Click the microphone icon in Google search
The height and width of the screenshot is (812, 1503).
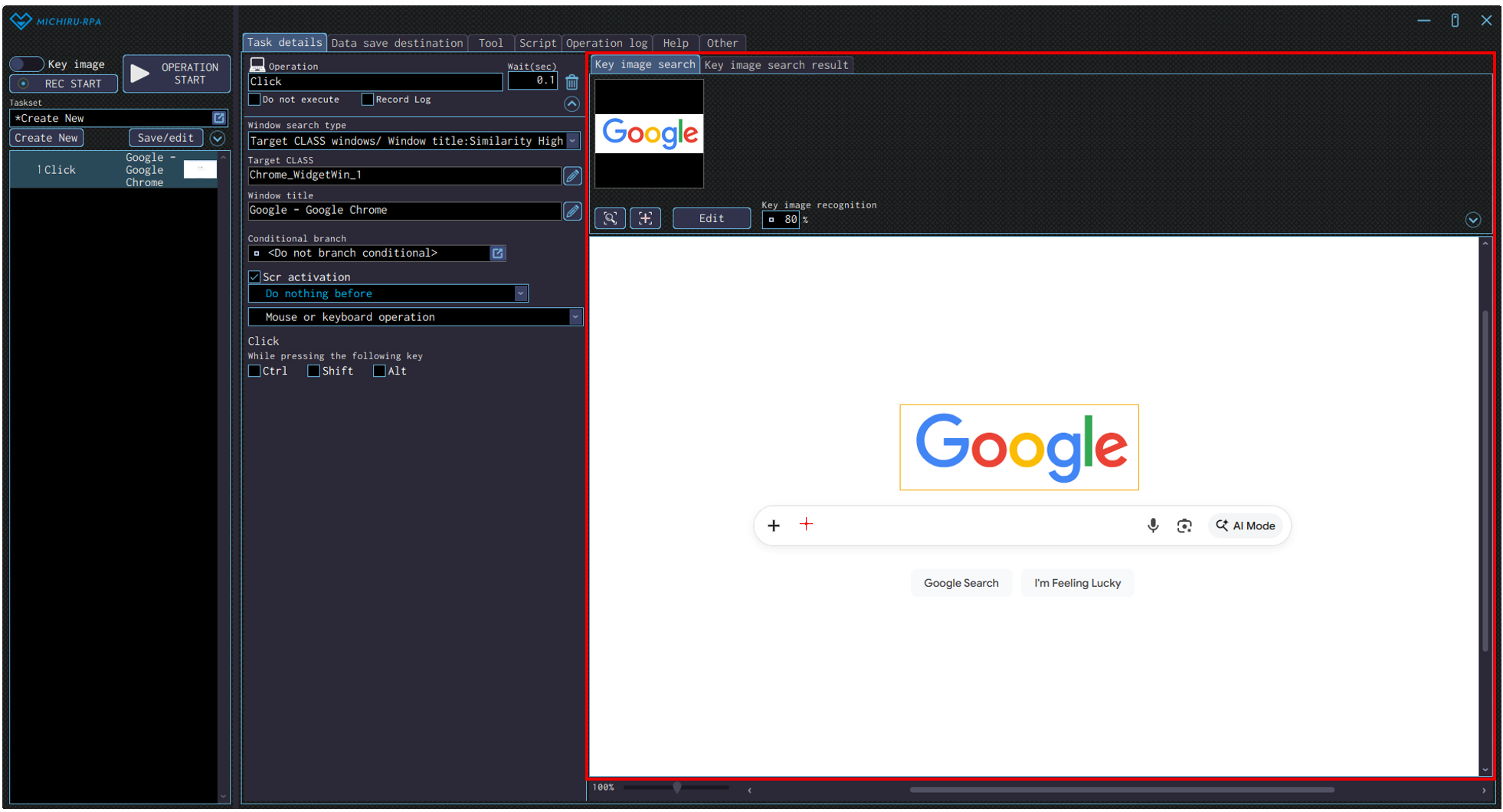click(1152, 526)
